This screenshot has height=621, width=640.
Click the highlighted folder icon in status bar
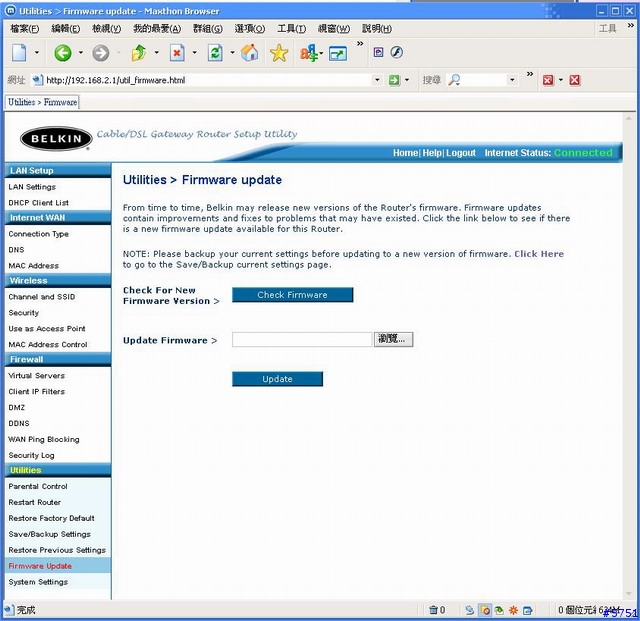tap(485, 610)
